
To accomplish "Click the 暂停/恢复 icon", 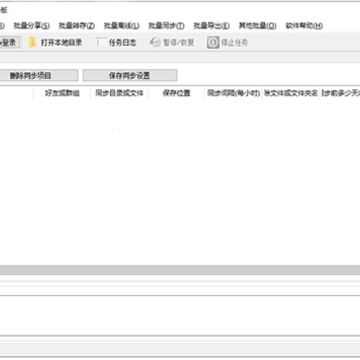I will 155,43.
